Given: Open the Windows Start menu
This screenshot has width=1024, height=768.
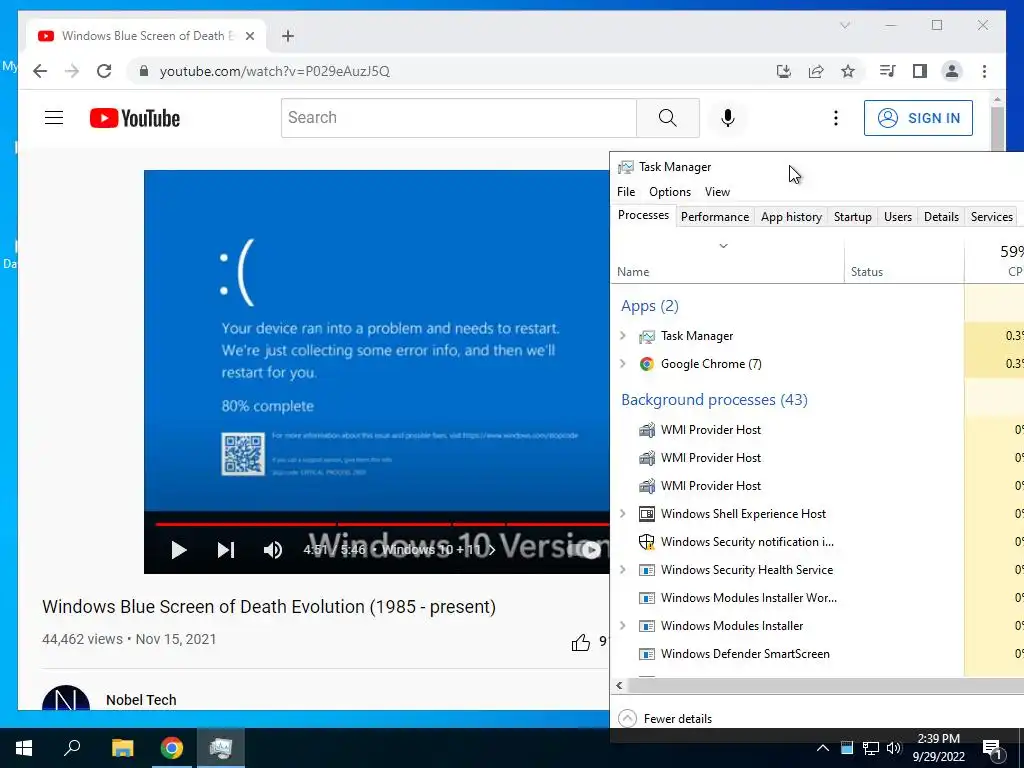Looking at the screenshot, I should pyautogui.click(x=24, y=748).
